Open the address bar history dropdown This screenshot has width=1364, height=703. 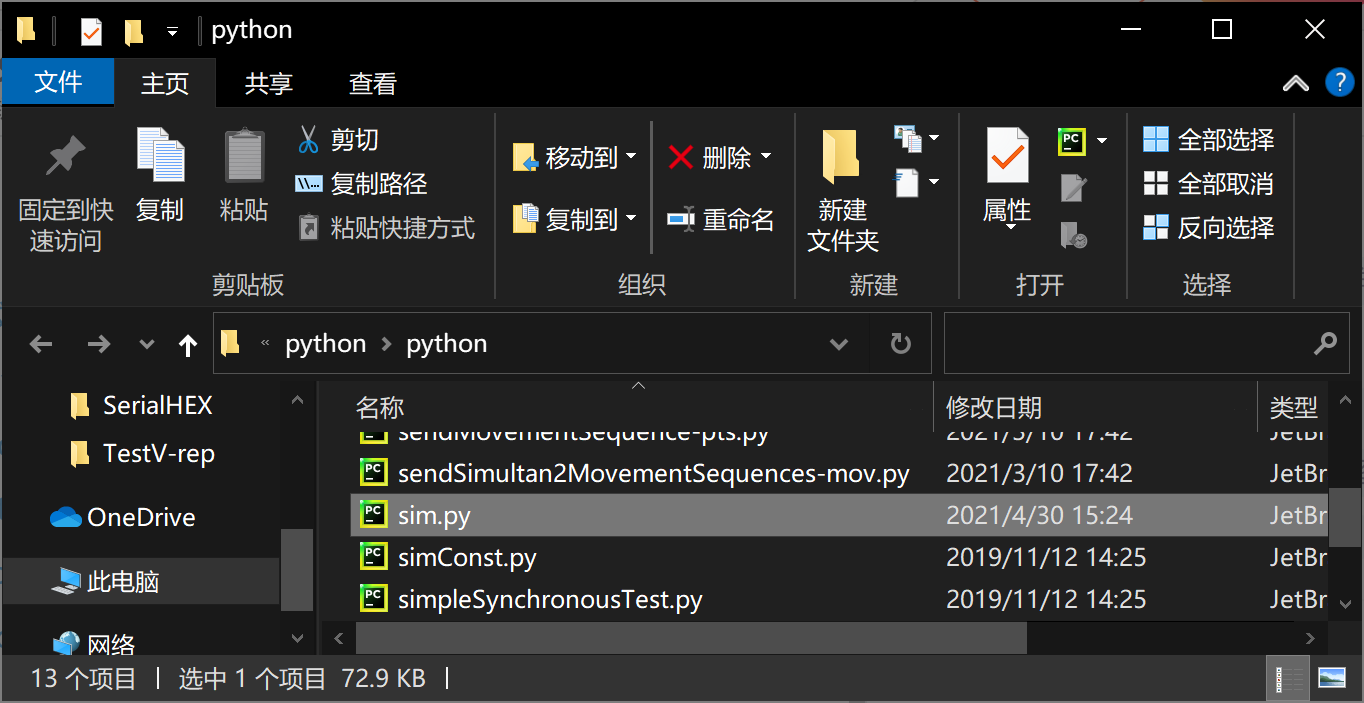pyautogui.click(x=838, y=344)
